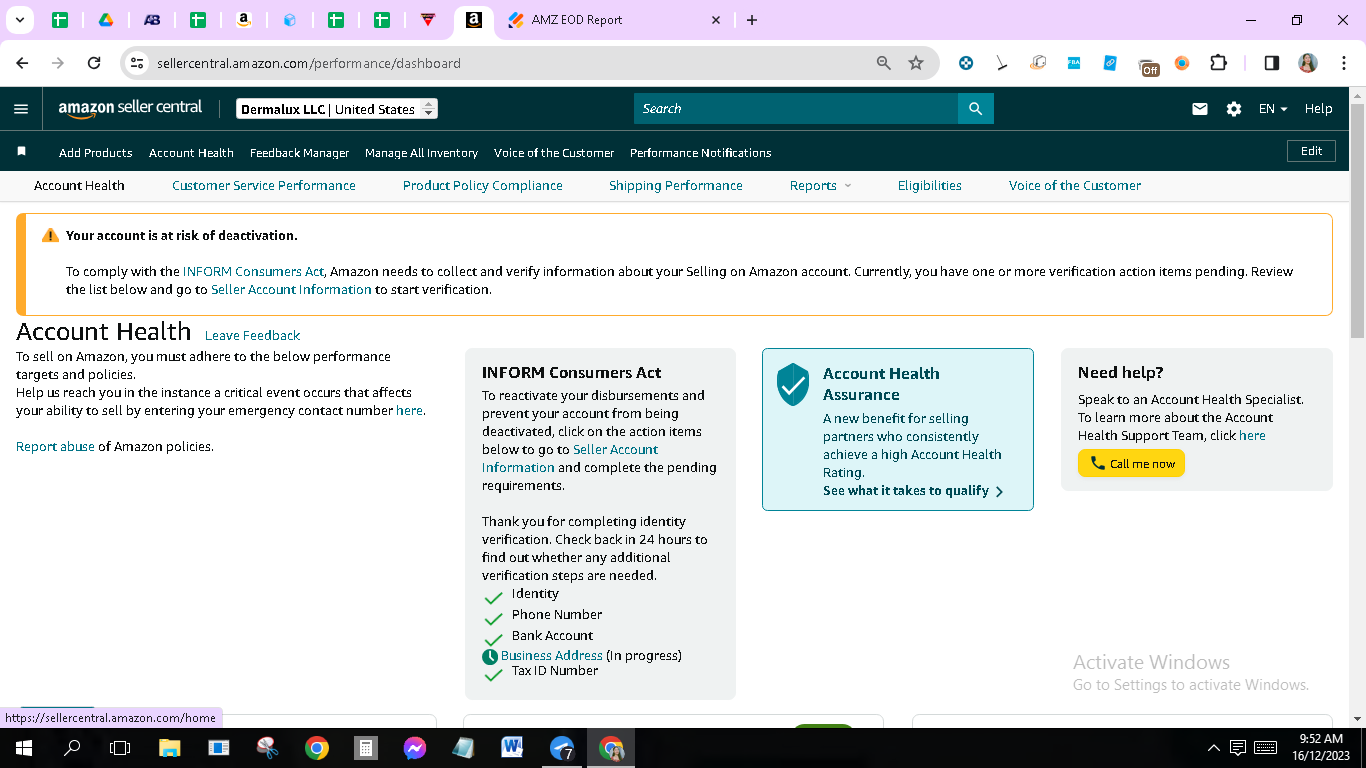This screenshot has height=768, width=1366.
Task: Open the Dermalux LLC marketplace switcher
Action: point(337,109)
